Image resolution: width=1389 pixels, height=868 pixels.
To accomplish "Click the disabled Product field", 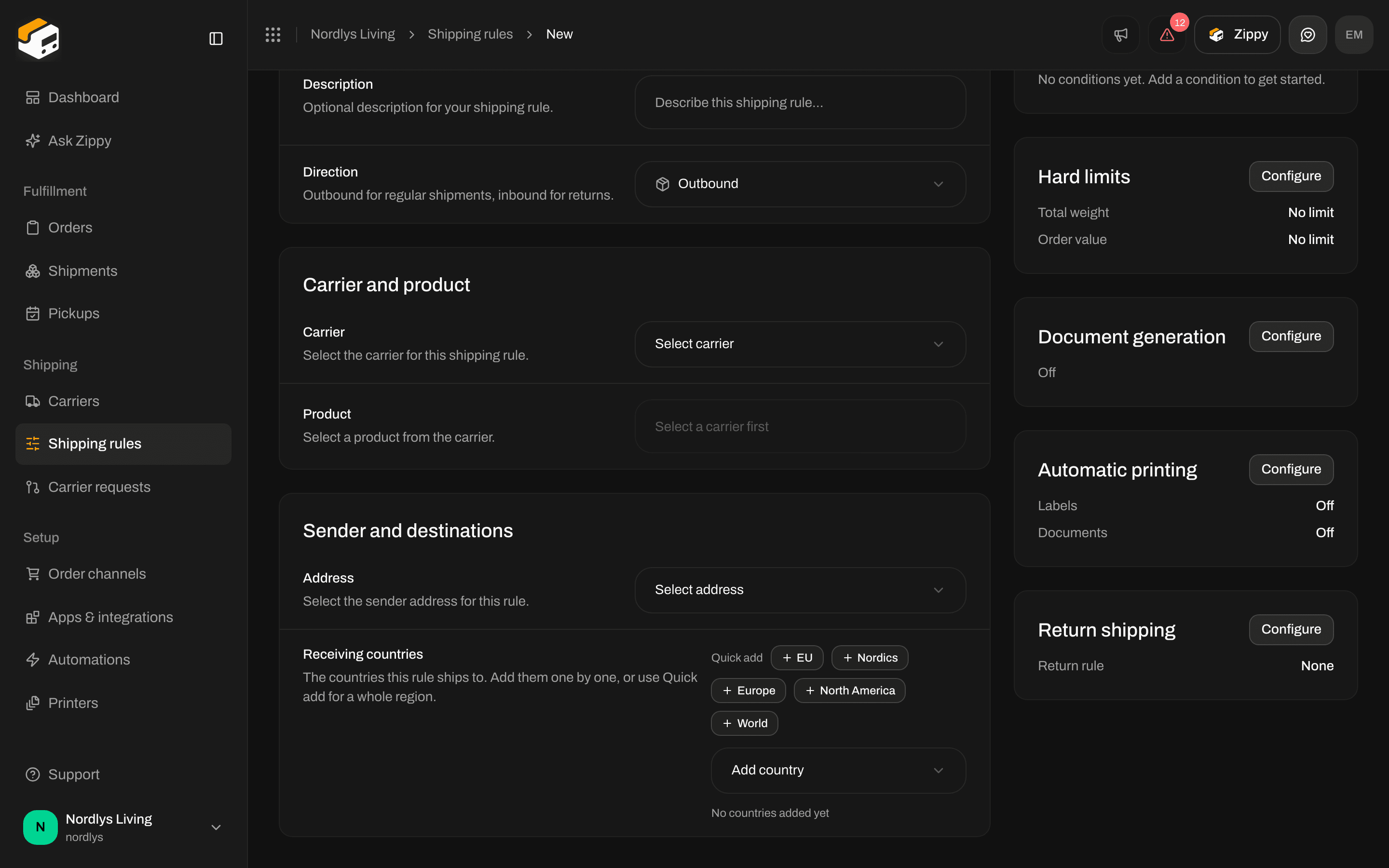I will coord(800,427).
